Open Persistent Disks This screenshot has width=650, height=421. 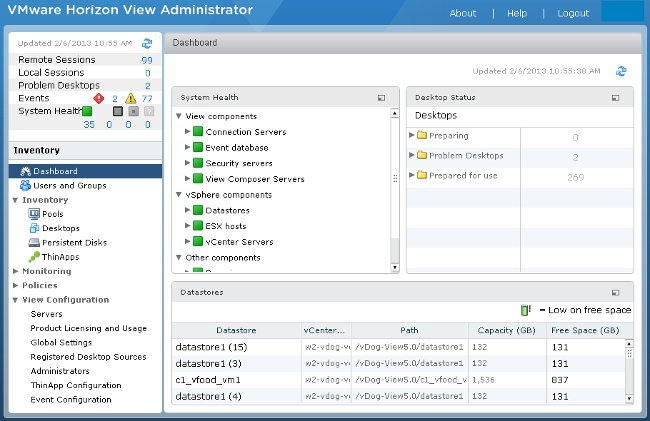(74, 242)
